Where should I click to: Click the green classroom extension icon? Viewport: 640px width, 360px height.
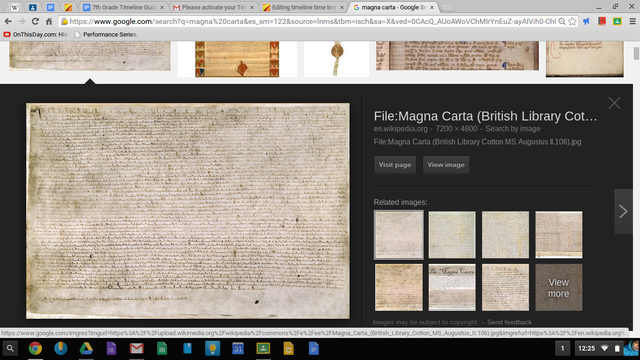(x=617, y=21)
